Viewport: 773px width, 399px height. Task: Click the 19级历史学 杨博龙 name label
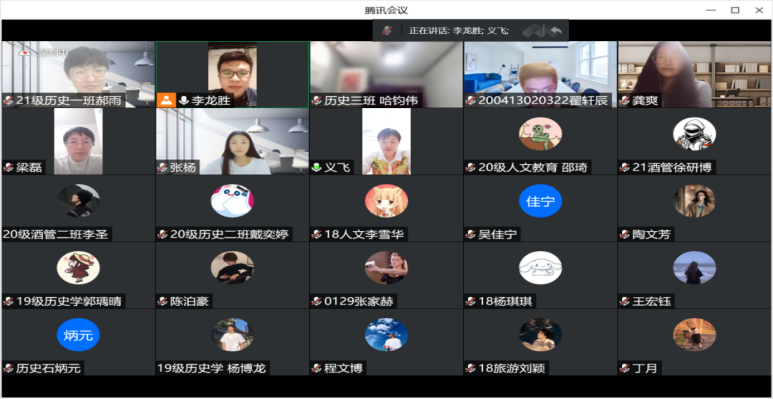(x=213, y=368)
